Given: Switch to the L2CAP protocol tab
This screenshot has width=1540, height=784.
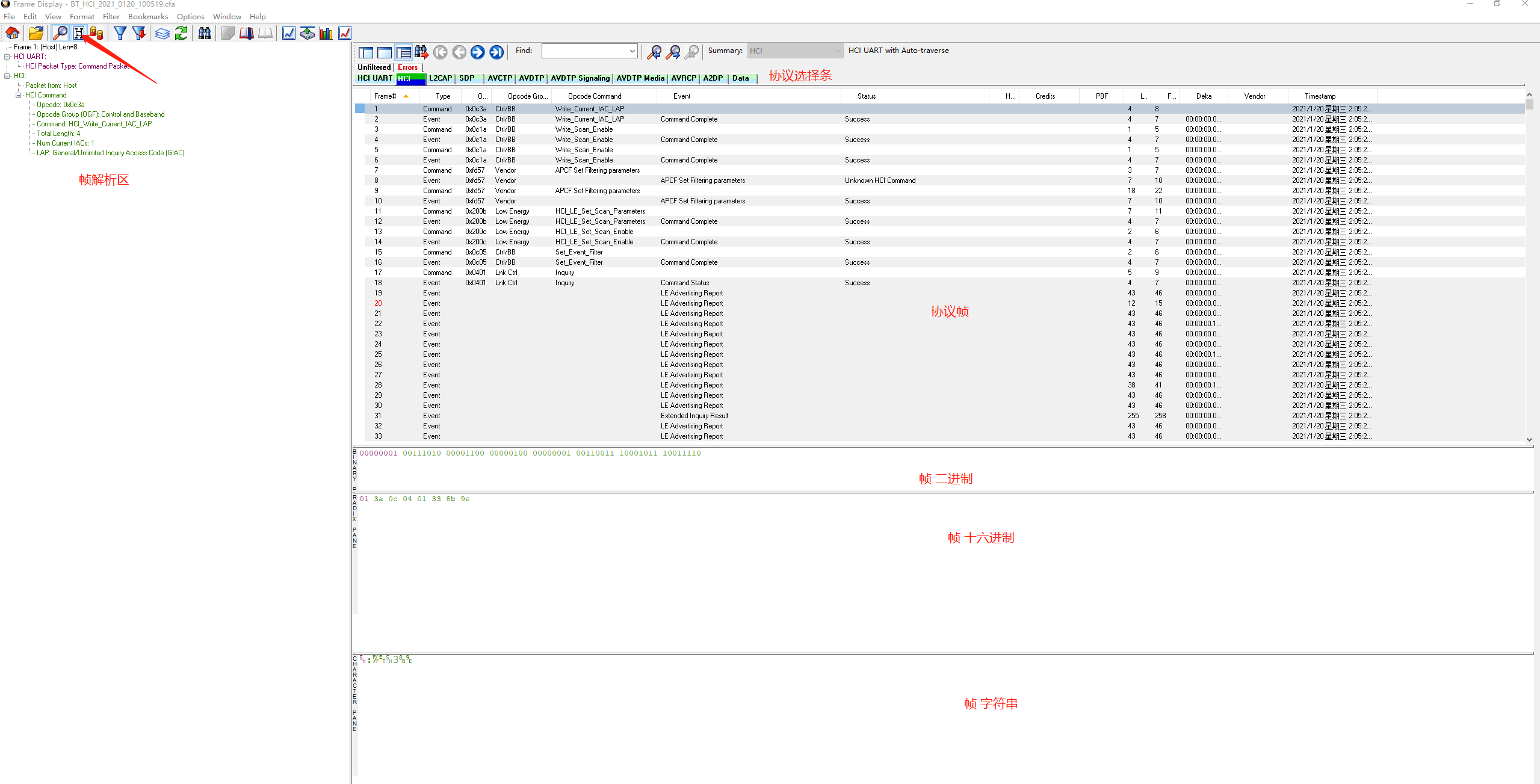Looking at the screenshot, I should [x=440, y=78].
